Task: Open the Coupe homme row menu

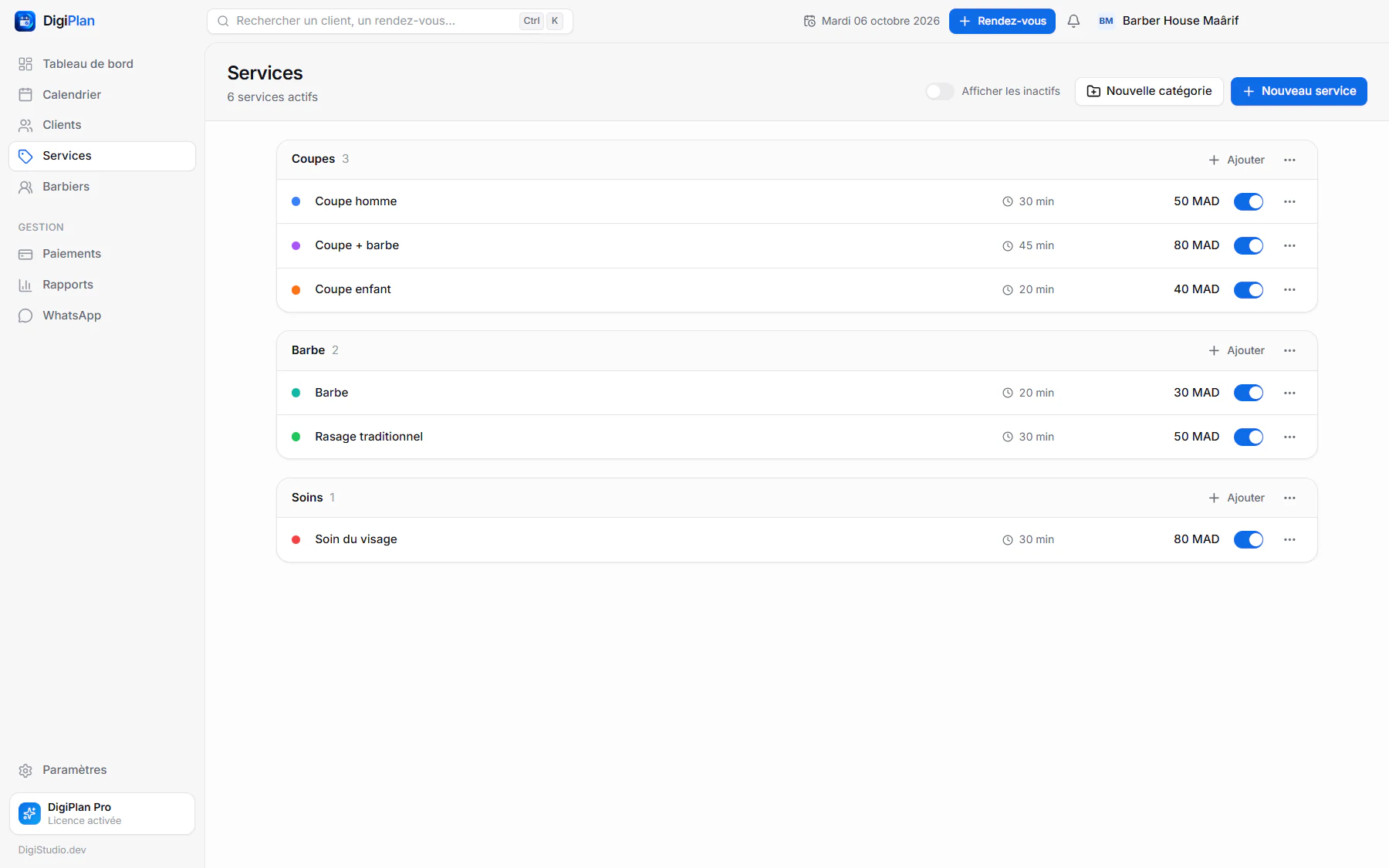Action: [1289, 201]
